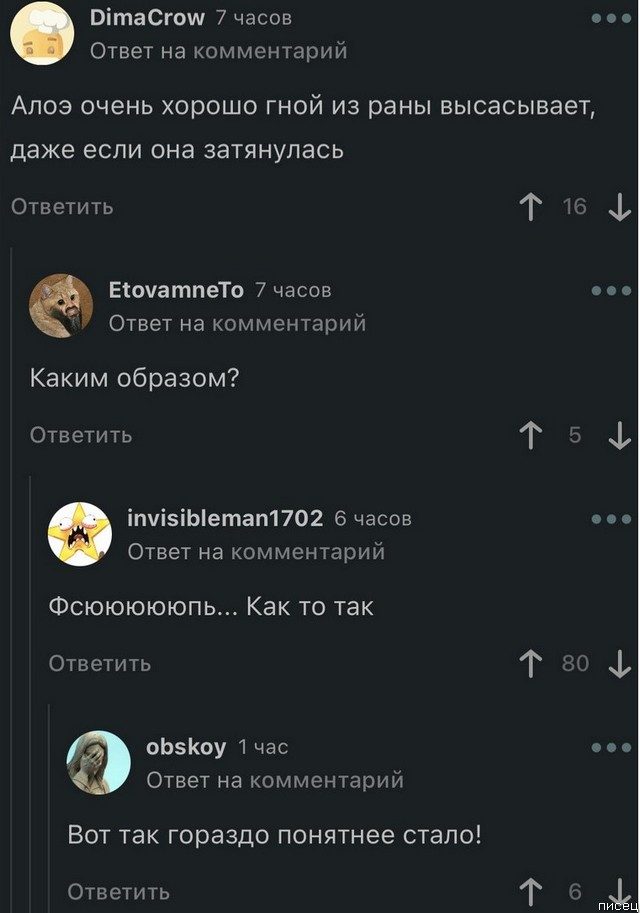Open three-dot menu on EtovamneTo's comment
Image resolution: width=640 pixels, height=913 pixels.
click(x=611, y=291)
